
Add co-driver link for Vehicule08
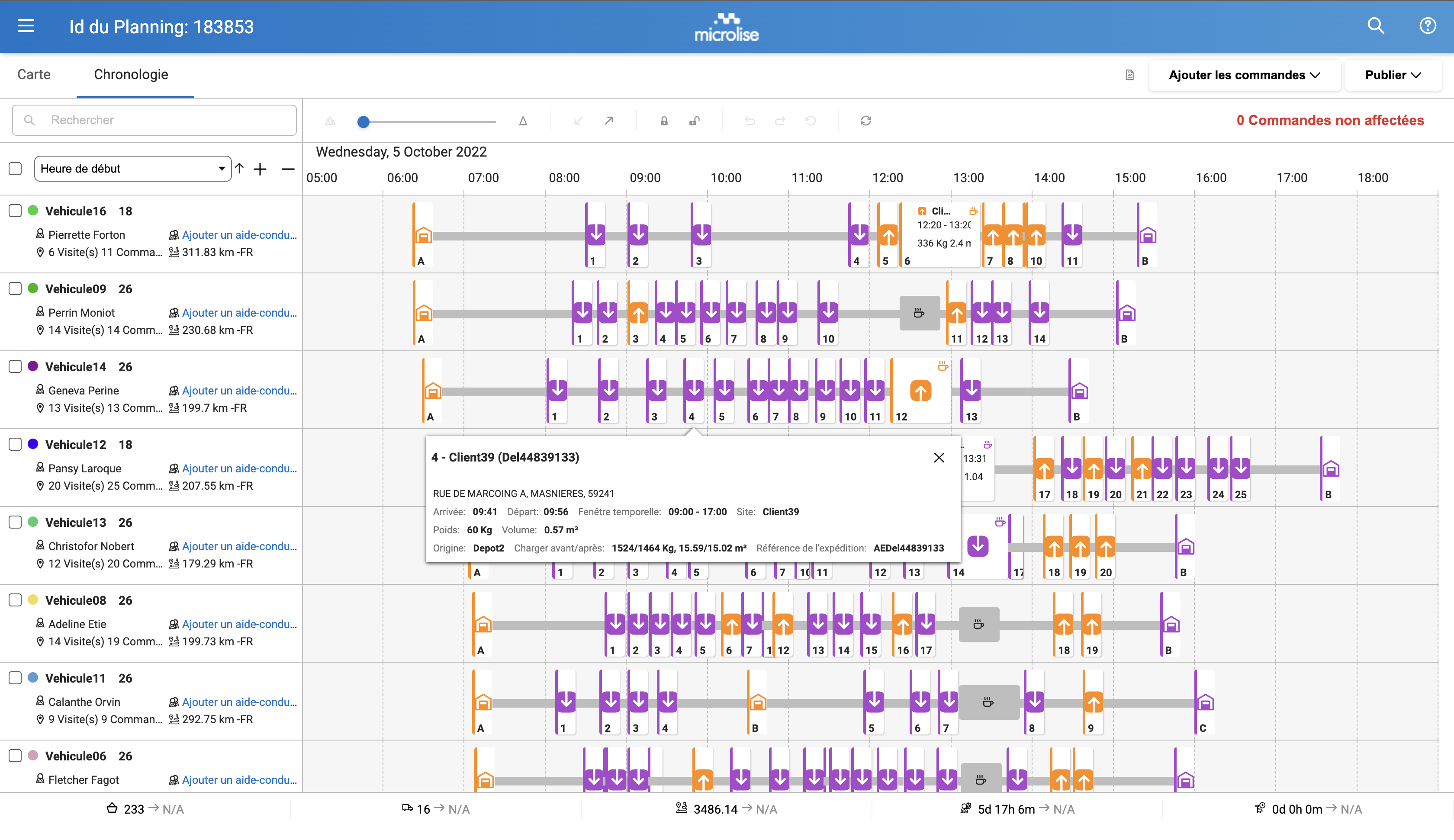[239, 624]
